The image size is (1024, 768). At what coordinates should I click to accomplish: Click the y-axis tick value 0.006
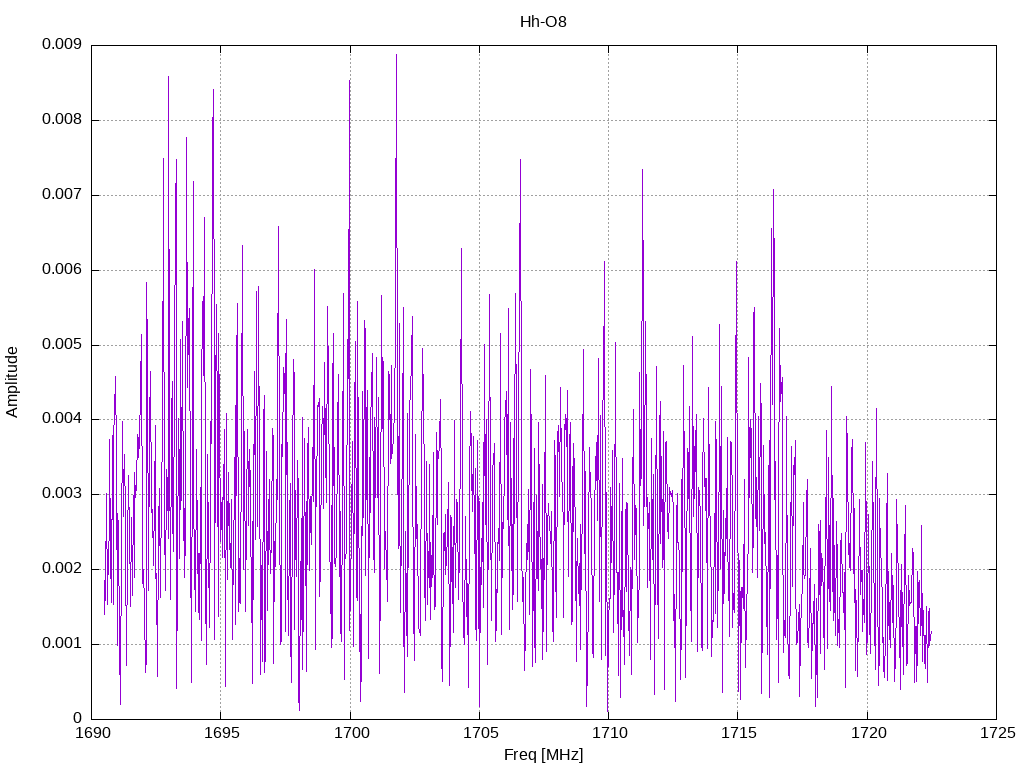(62, 270)
